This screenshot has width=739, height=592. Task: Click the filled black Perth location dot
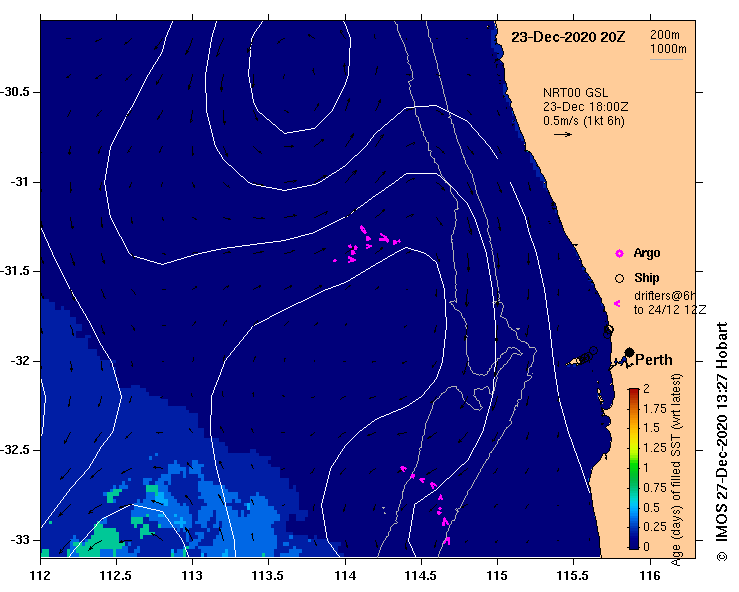[x=629, y=352]
